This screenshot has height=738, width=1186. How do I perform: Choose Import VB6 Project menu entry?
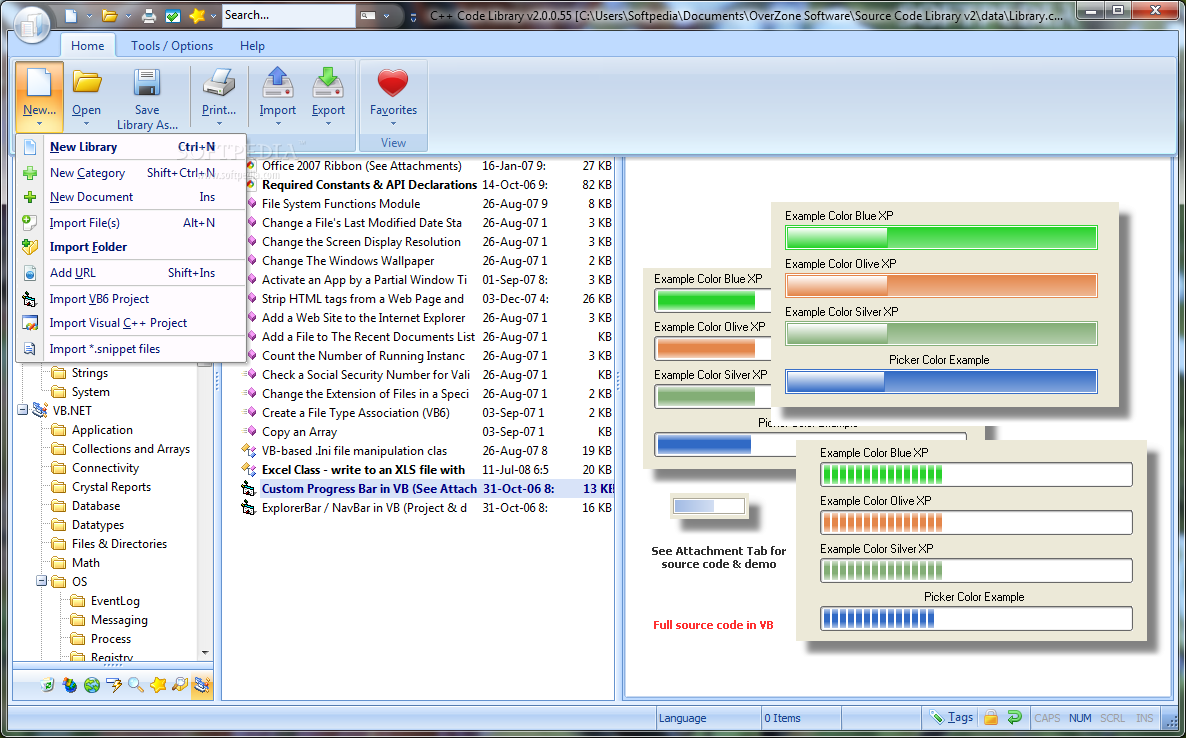pos(131,299)
